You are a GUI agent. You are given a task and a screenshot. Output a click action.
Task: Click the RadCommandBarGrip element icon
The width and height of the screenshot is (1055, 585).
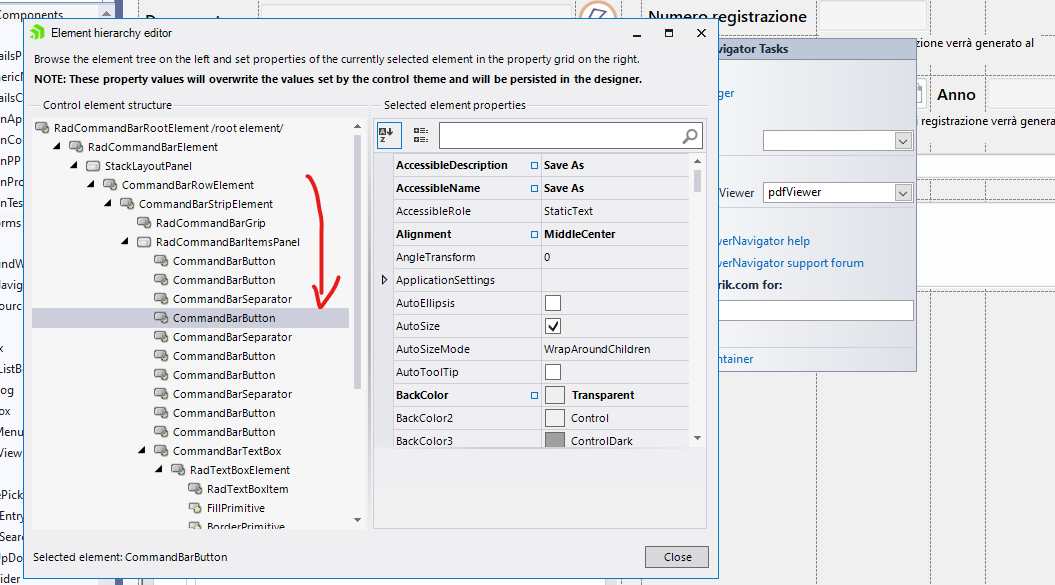144,223
